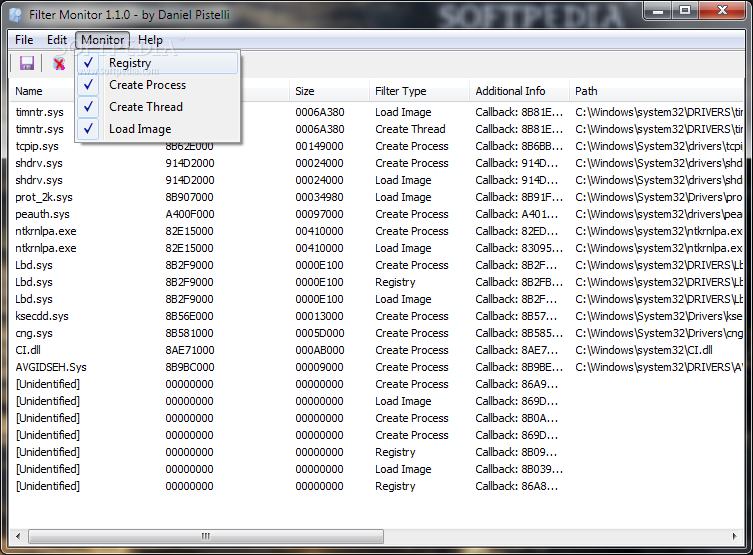
Task: Click the 000AB000 size cell
Action: pyautogui.click(x=319, y=350)
